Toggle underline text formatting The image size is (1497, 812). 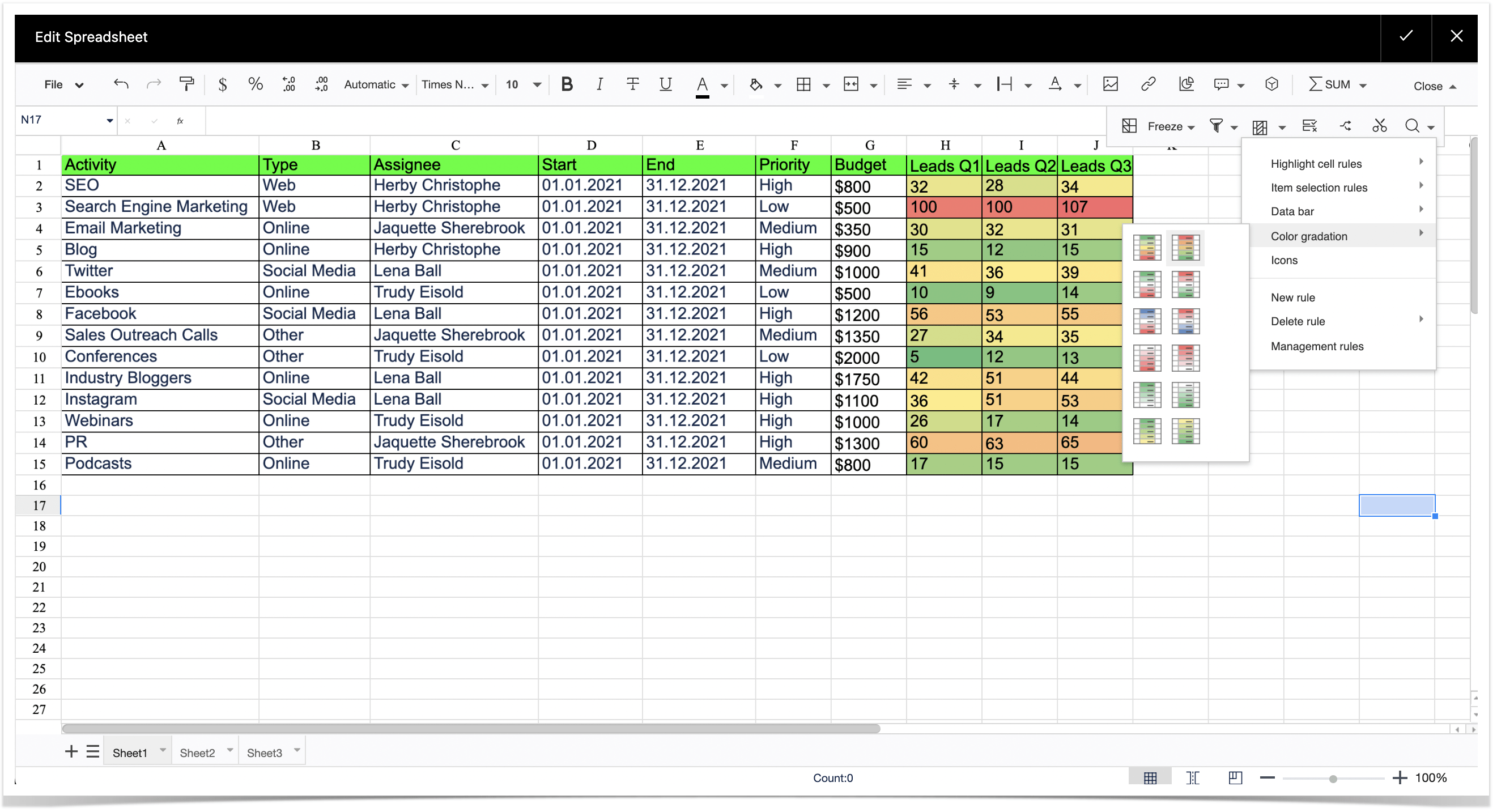665,85
